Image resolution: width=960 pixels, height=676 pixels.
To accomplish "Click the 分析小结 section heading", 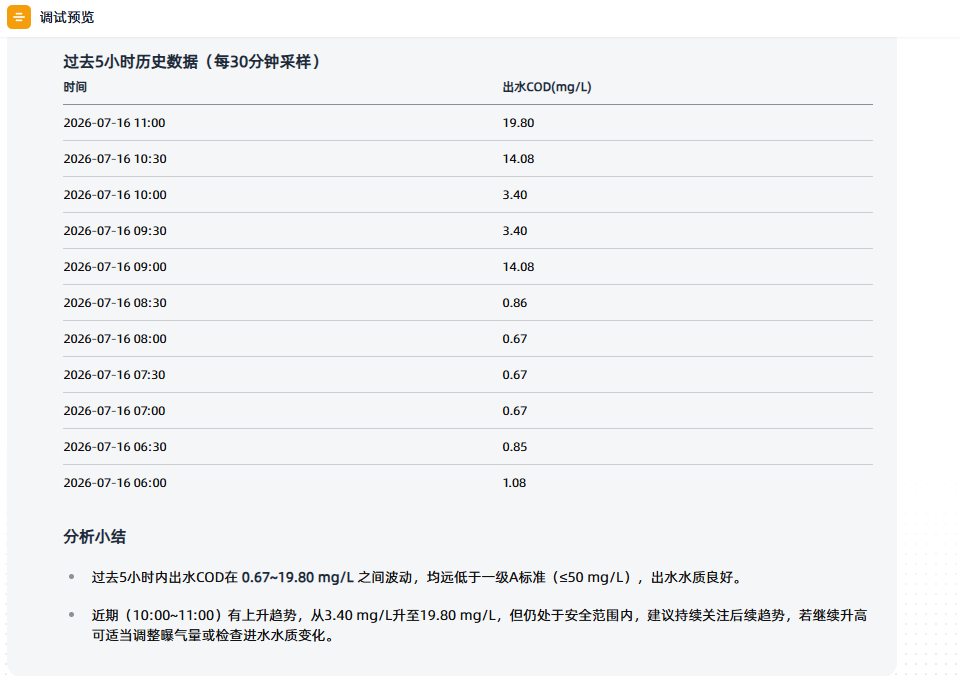I will [94, 537].
